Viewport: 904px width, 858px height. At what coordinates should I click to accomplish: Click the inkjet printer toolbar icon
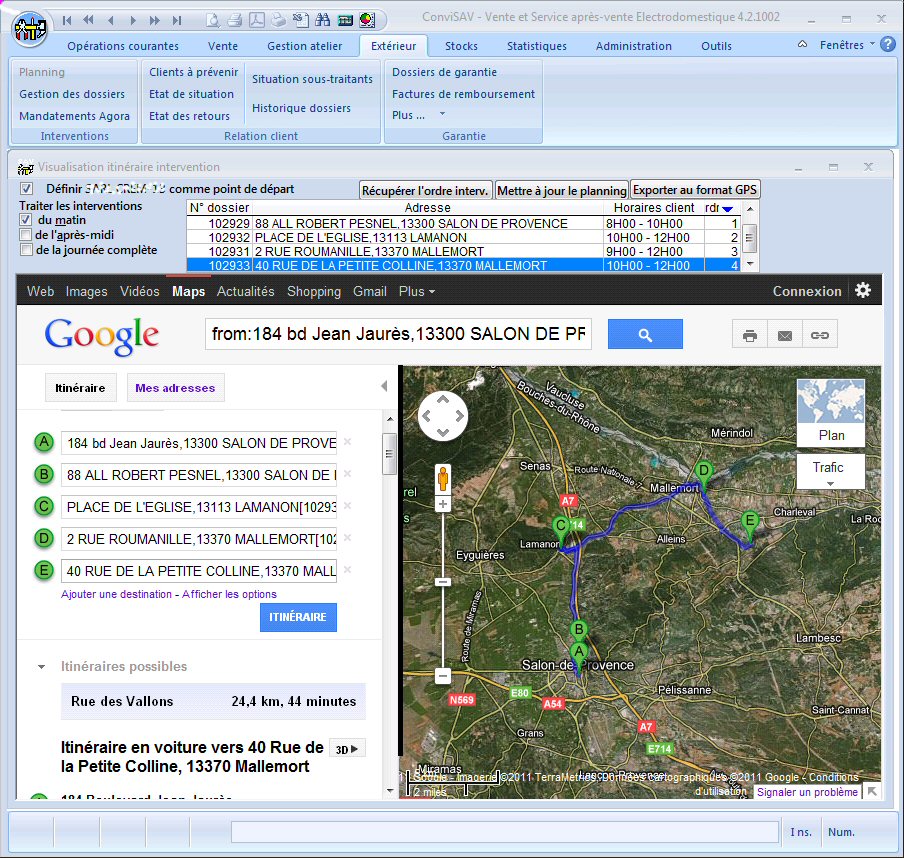(278, 20)
